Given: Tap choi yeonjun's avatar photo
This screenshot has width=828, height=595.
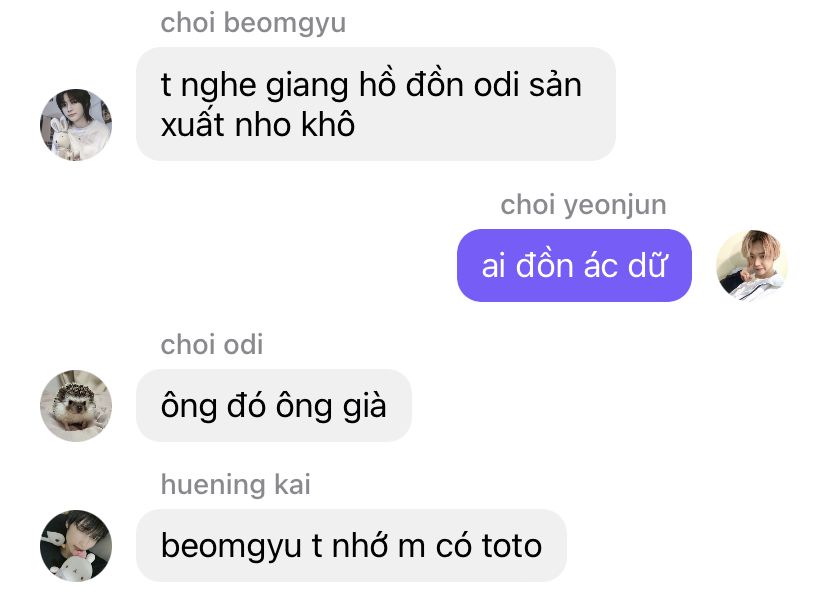Looking at the screenshot, I should point(751,265).
